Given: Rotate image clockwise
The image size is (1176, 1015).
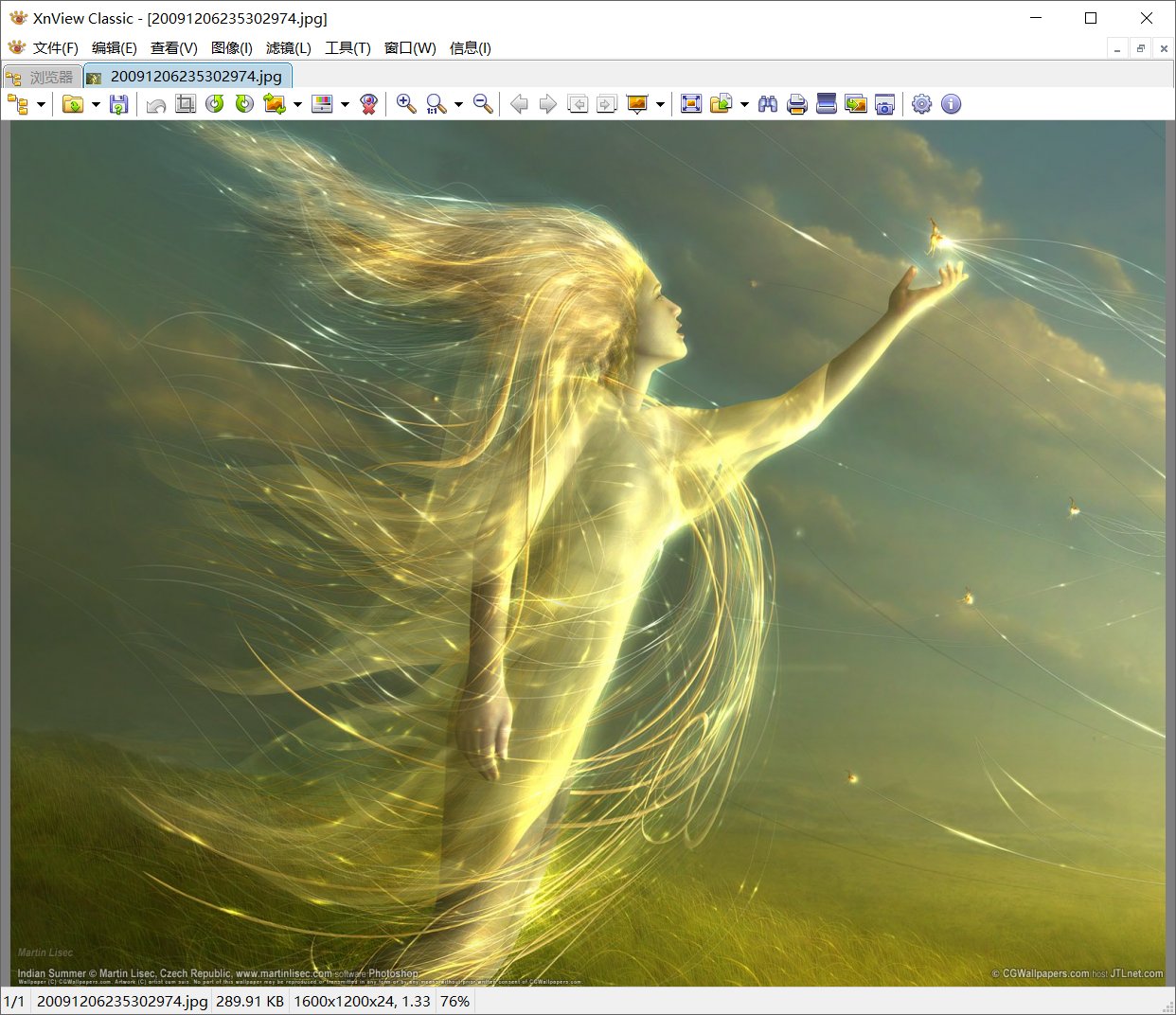Looking at the screenshot, I should (x=244, y=104).
